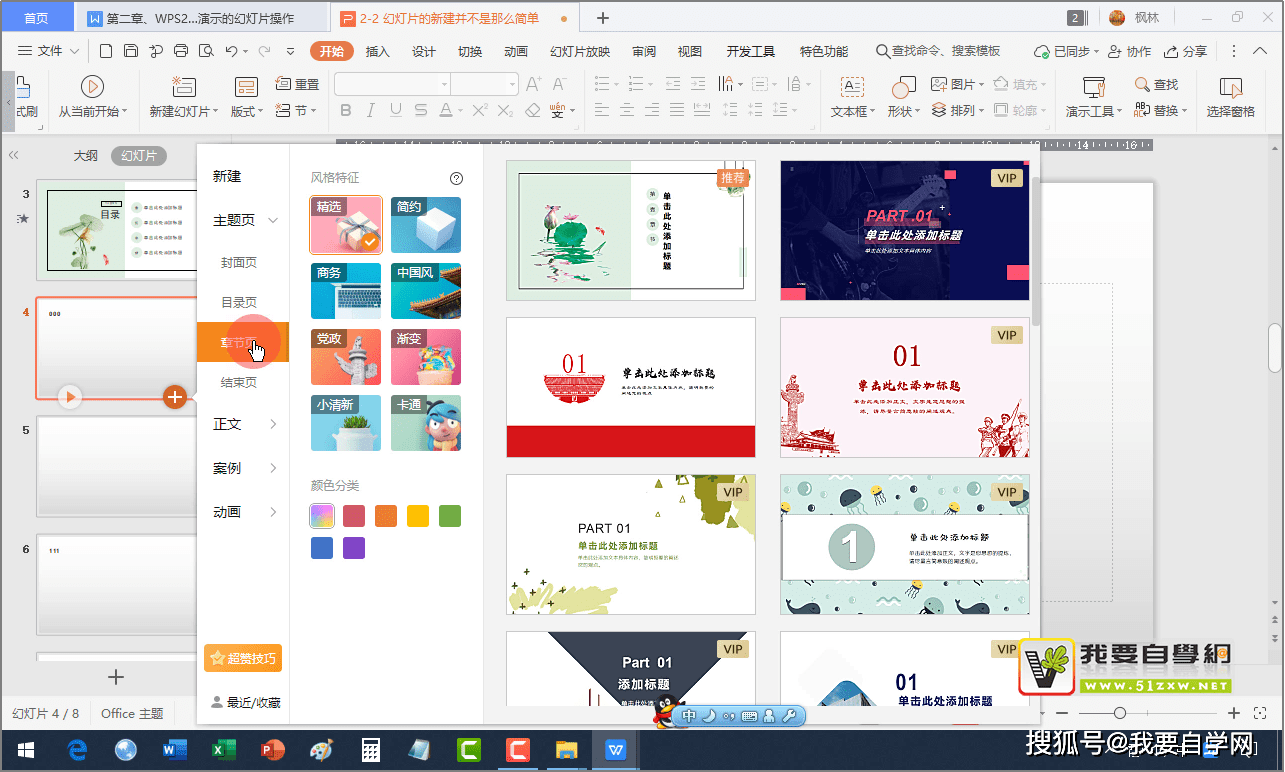Select the 卡通 style filter
Screen dimensions: 1285x772
[x=426, y=423]
